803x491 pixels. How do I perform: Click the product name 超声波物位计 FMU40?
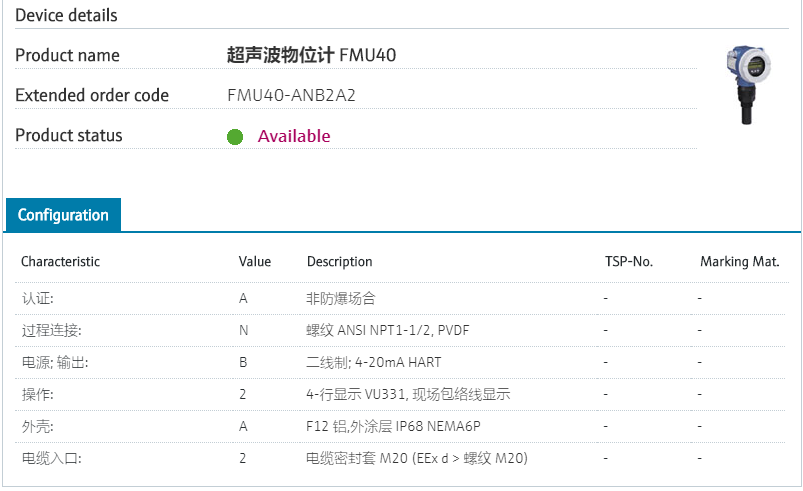312,55
